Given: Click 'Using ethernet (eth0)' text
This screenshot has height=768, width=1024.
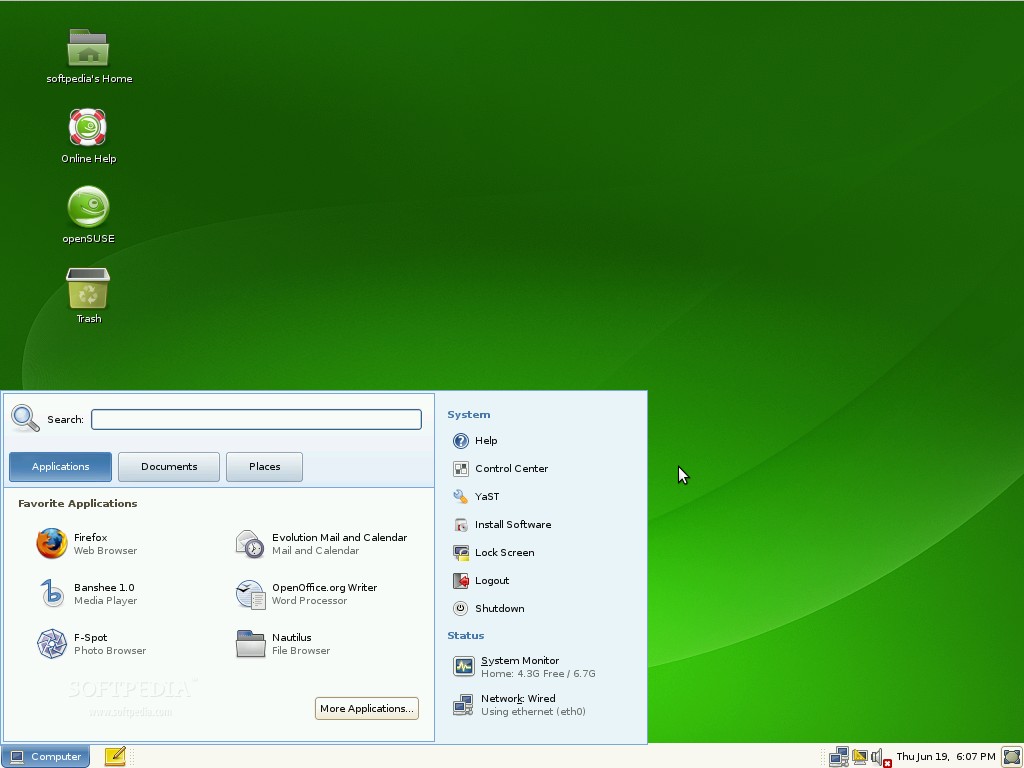Looking at the screenshot, I should pos(533,712).
